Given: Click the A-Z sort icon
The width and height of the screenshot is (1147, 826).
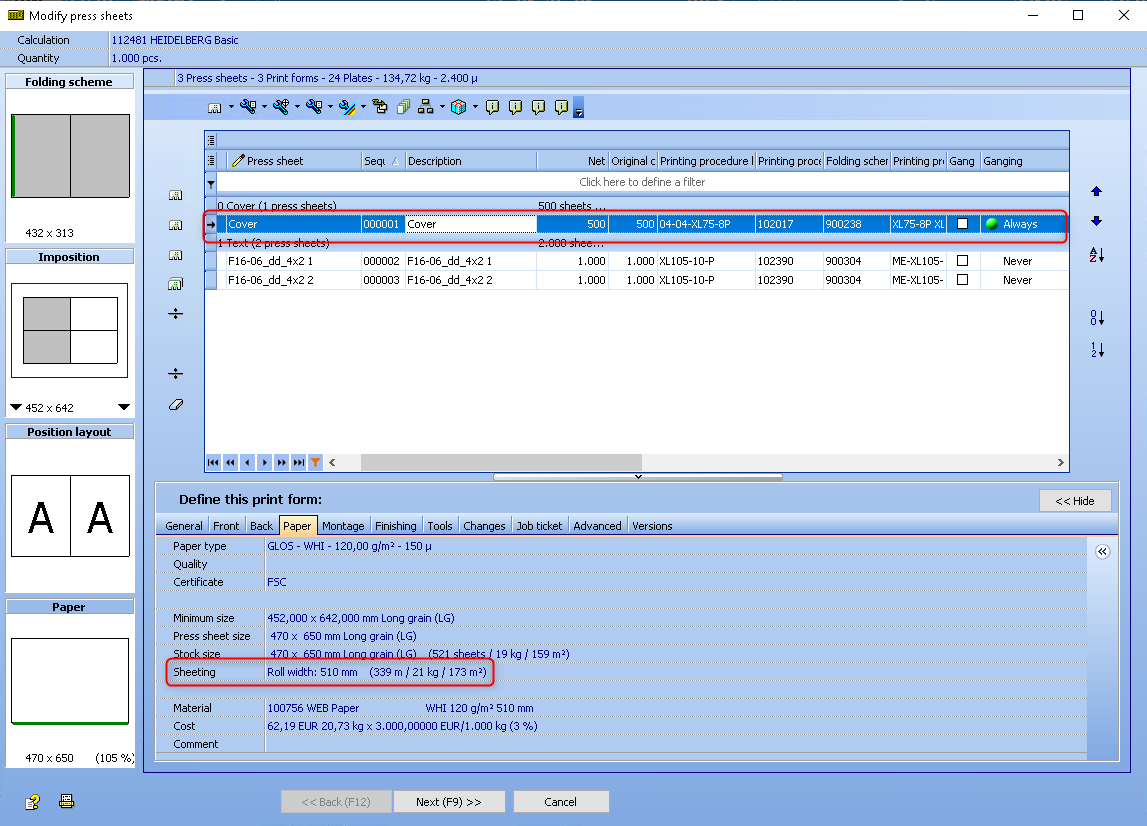Looking at the screenshot, I should coord(1097,255).
